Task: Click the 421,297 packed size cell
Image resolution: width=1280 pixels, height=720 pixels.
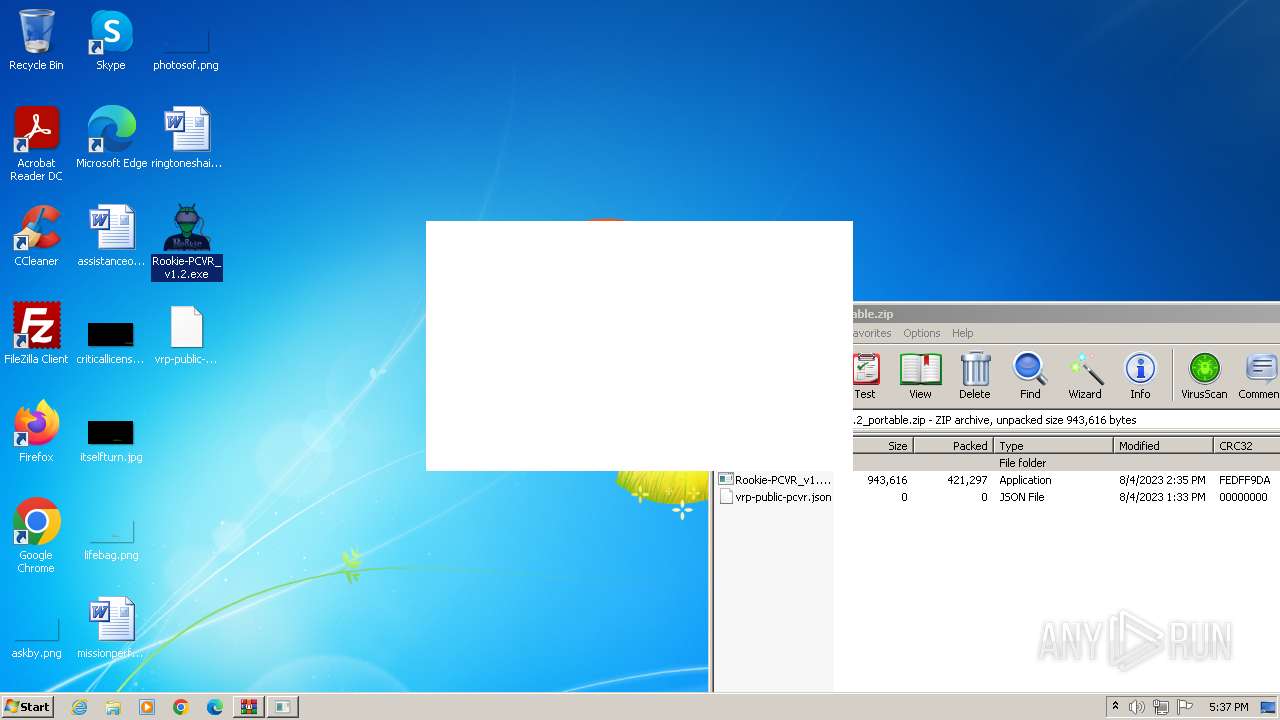Action: point(966,480)
